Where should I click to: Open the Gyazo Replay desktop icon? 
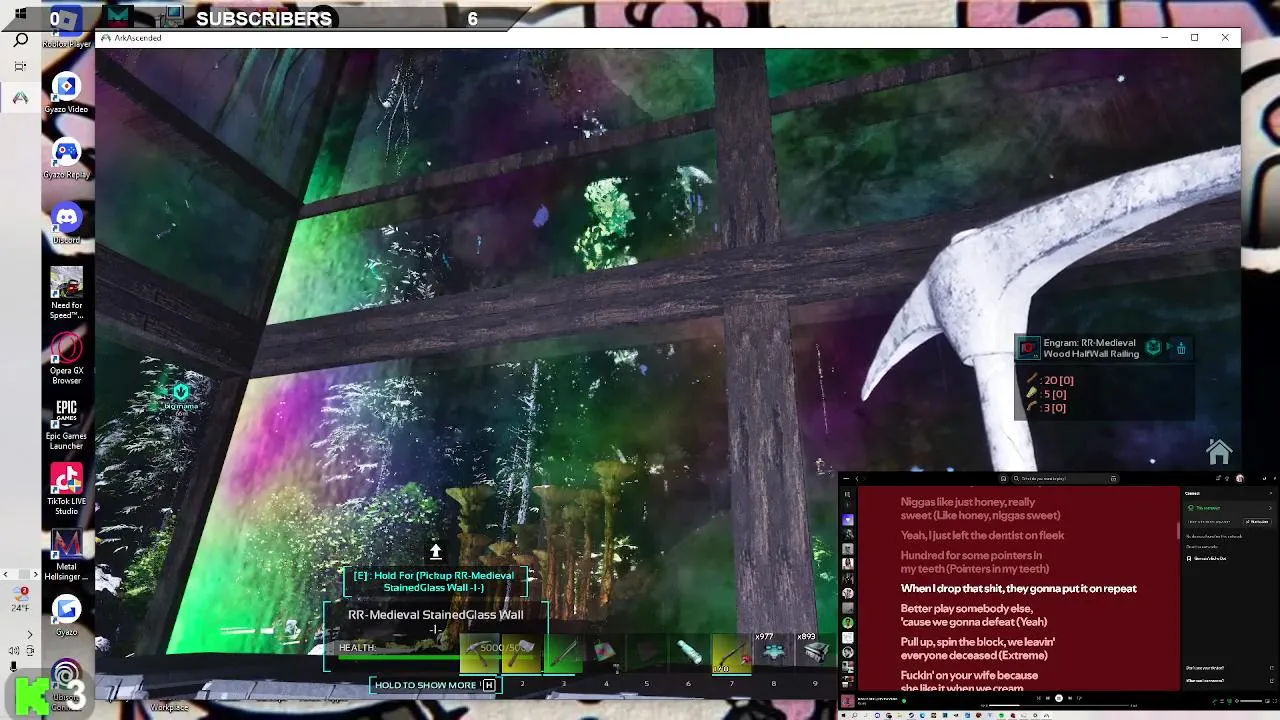pyautogui.click(x=66, y=159)
